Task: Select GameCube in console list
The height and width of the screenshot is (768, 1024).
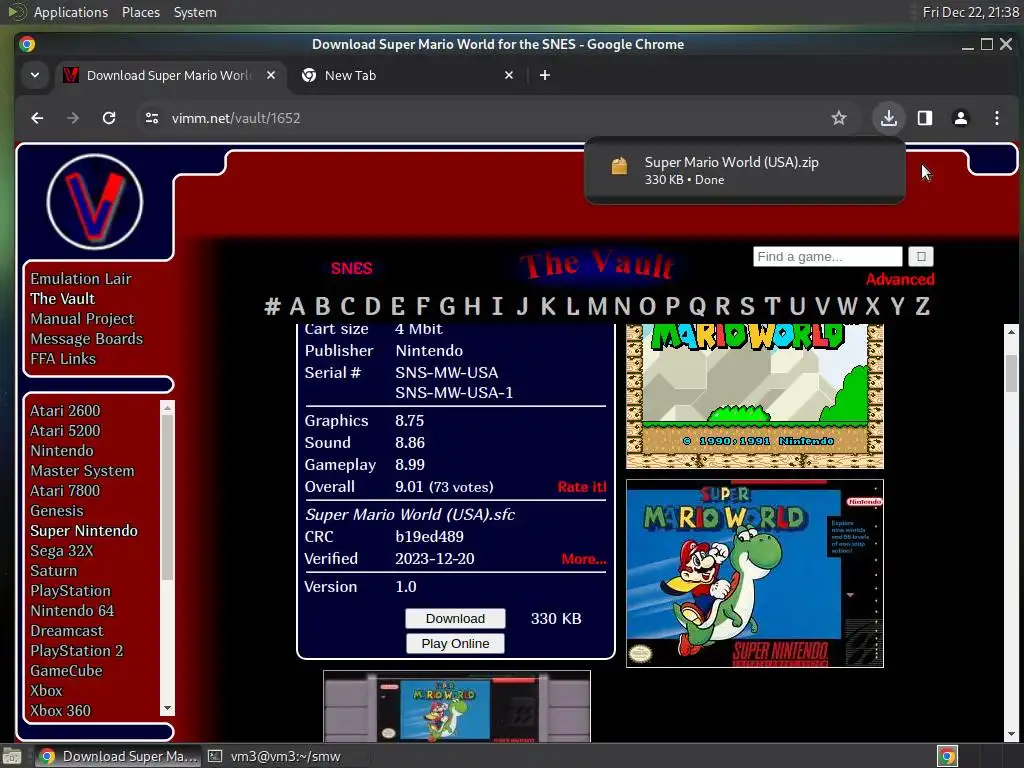Action: [x=66, y=671]
